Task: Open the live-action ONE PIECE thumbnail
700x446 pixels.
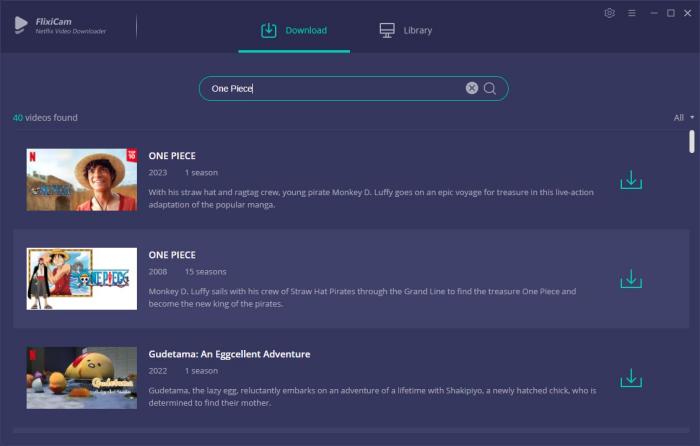Action: (82, 180)
